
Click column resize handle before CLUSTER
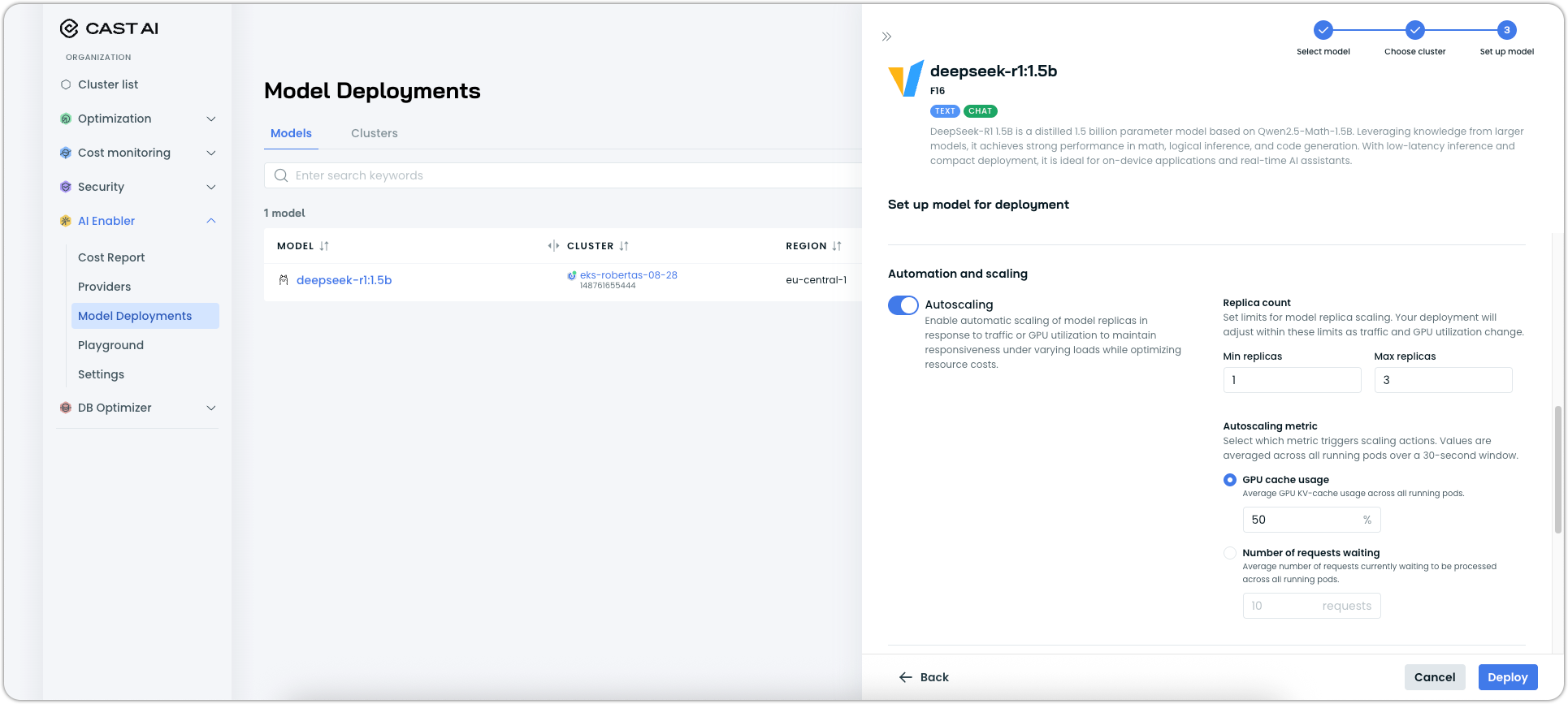(x=553, y=246)
